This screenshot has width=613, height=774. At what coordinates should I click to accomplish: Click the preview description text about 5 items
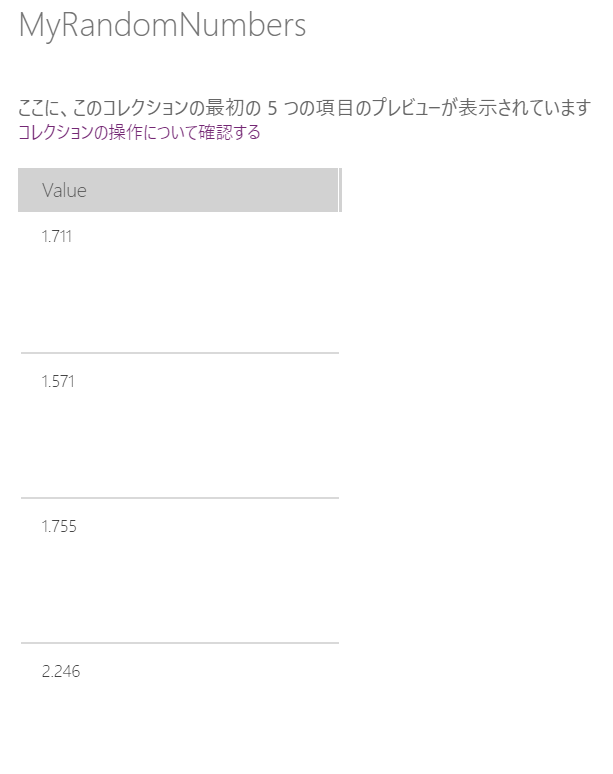305,108
